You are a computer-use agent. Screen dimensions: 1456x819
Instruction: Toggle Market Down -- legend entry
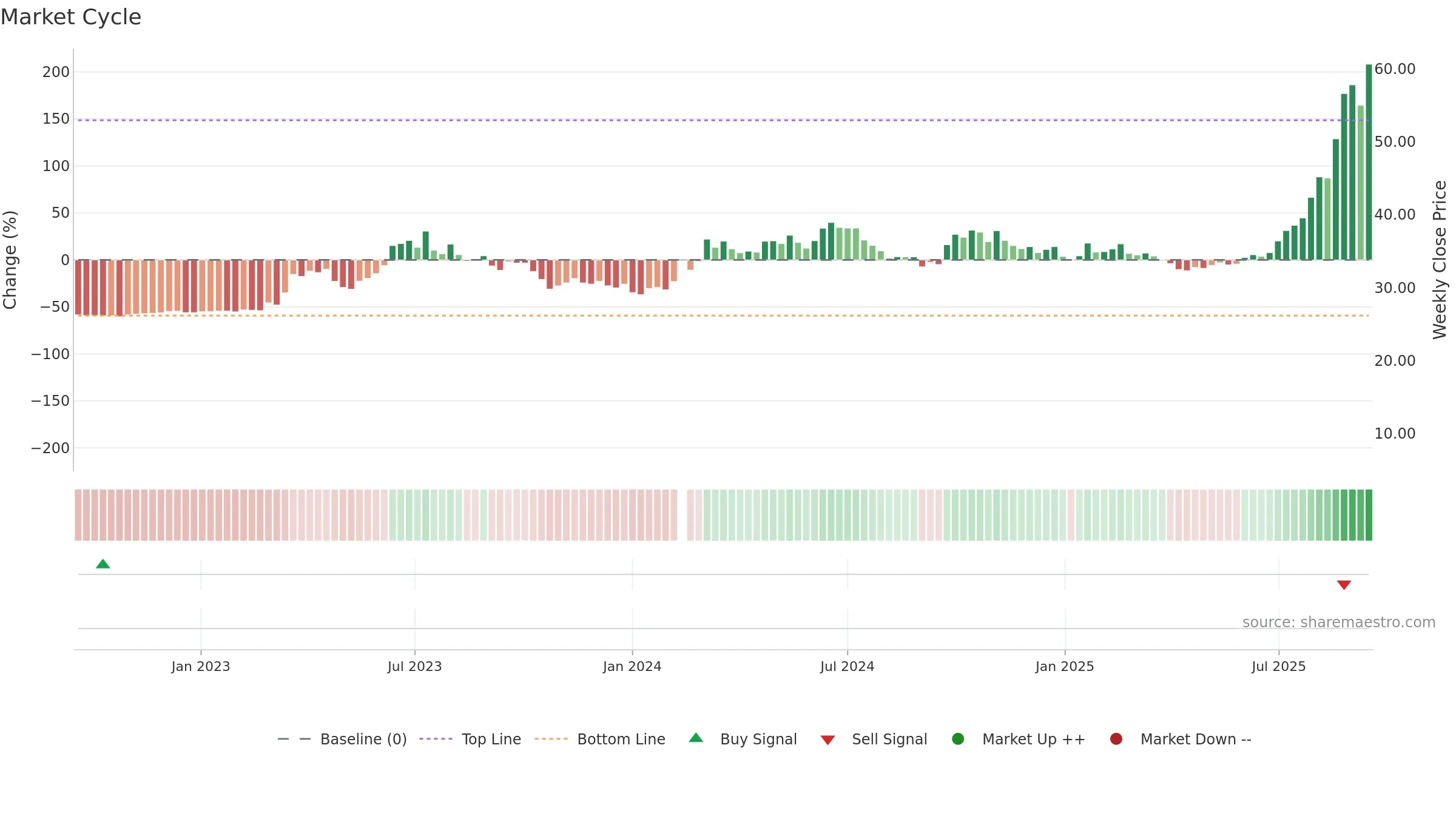[1181, 740]
